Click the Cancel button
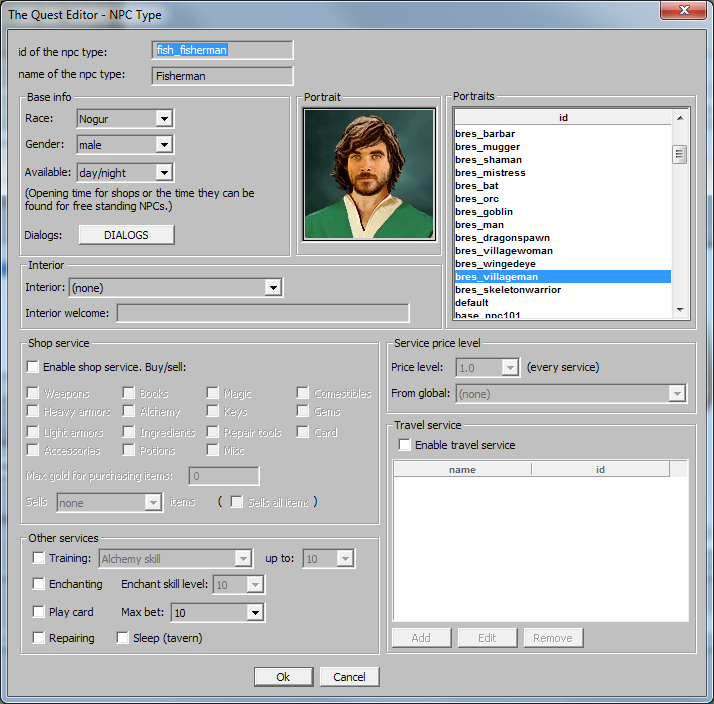Screen dimensions: 714x704 click(x=349, y=677)
